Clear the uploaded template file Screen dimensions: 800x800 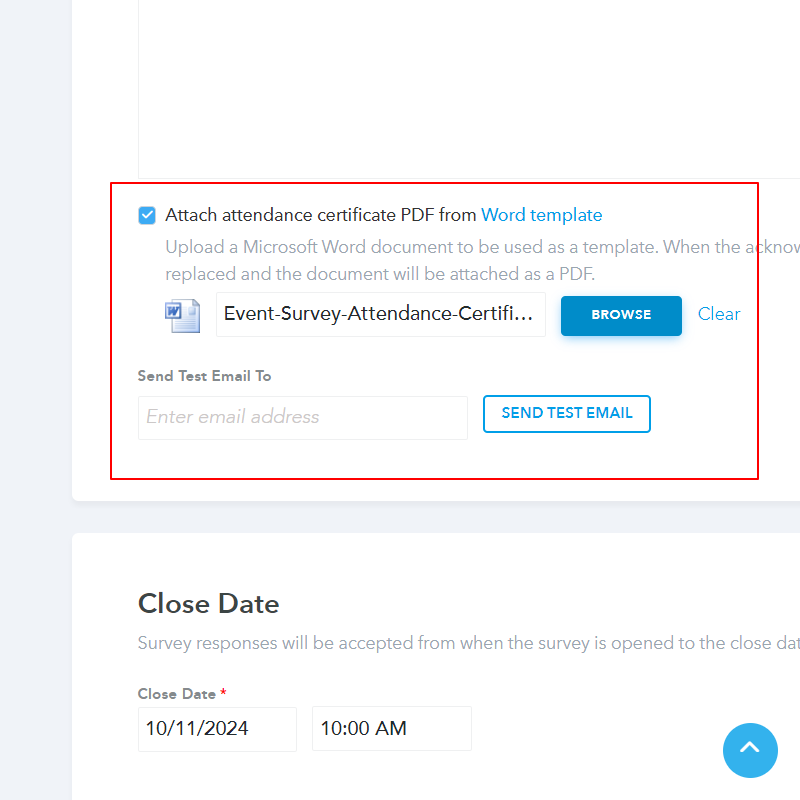[x=719, y=314]
